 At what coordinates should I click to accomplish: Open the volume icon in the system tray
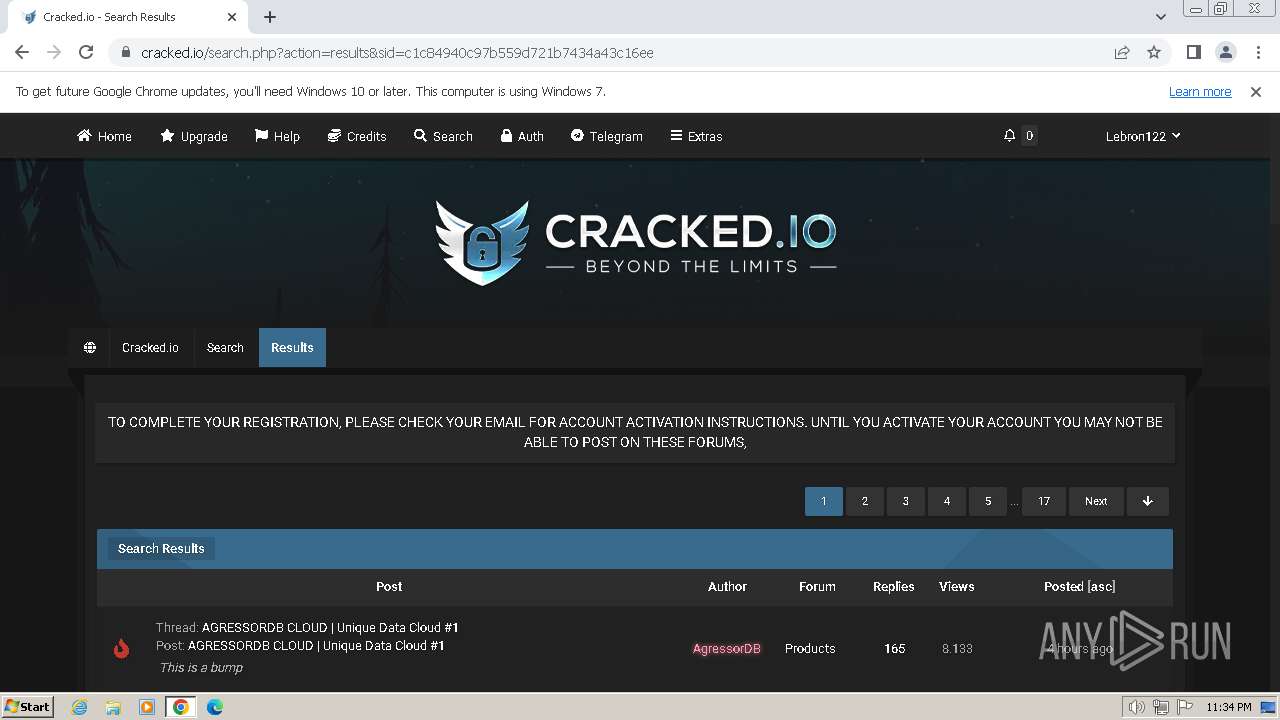1138,707
